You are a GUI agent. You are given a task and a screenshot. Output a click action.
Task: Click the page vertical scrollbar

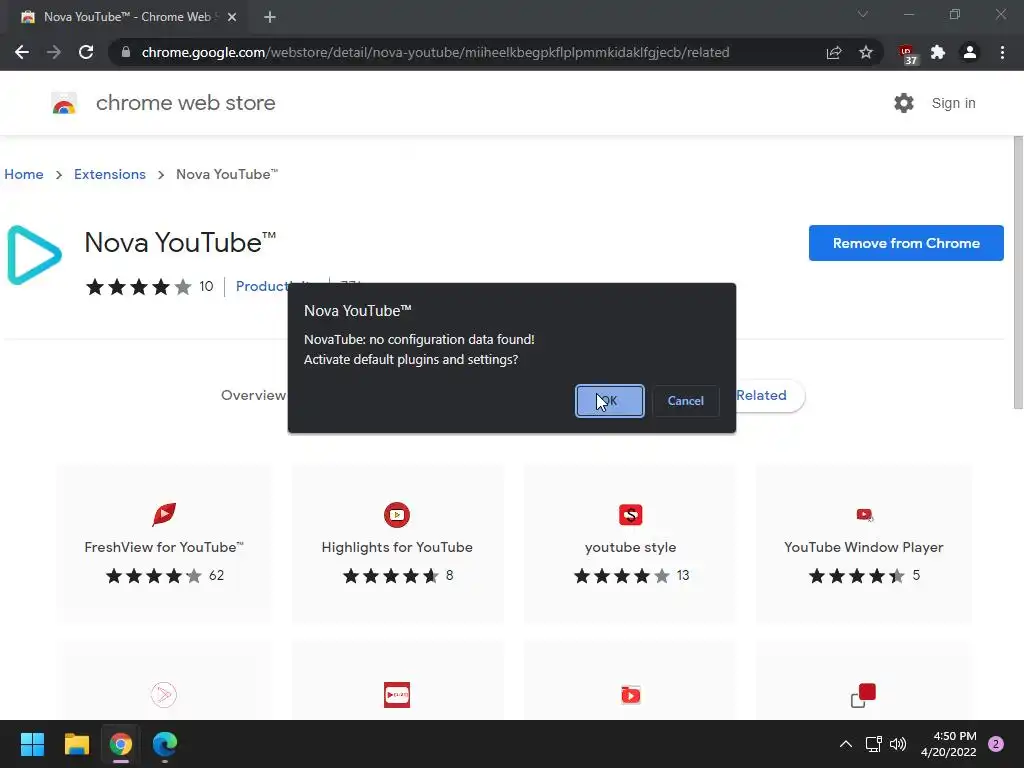click(1018, 273)
